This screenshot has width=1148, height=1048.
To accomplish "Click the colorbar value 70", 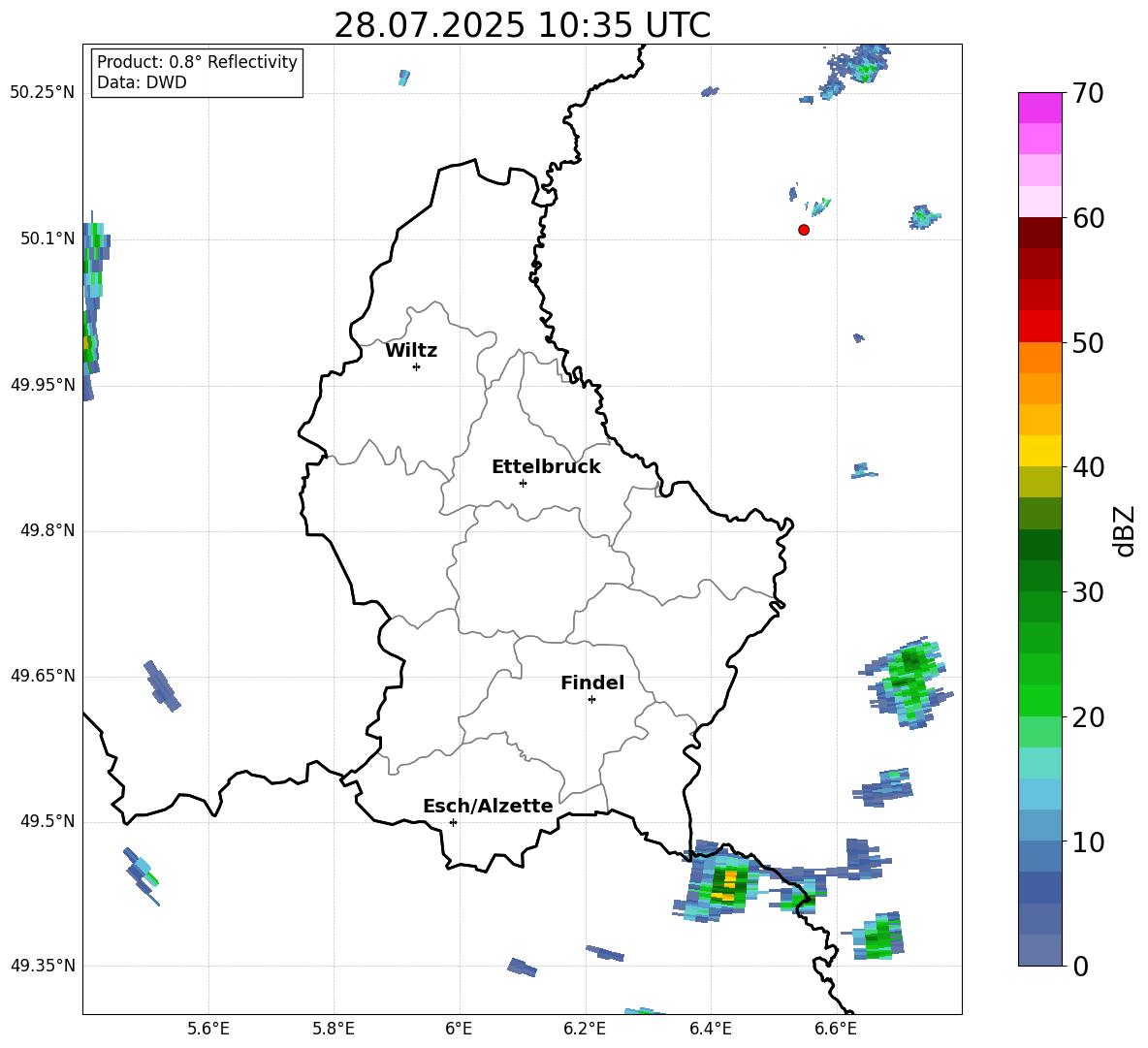I will (x=1088, y=93).
